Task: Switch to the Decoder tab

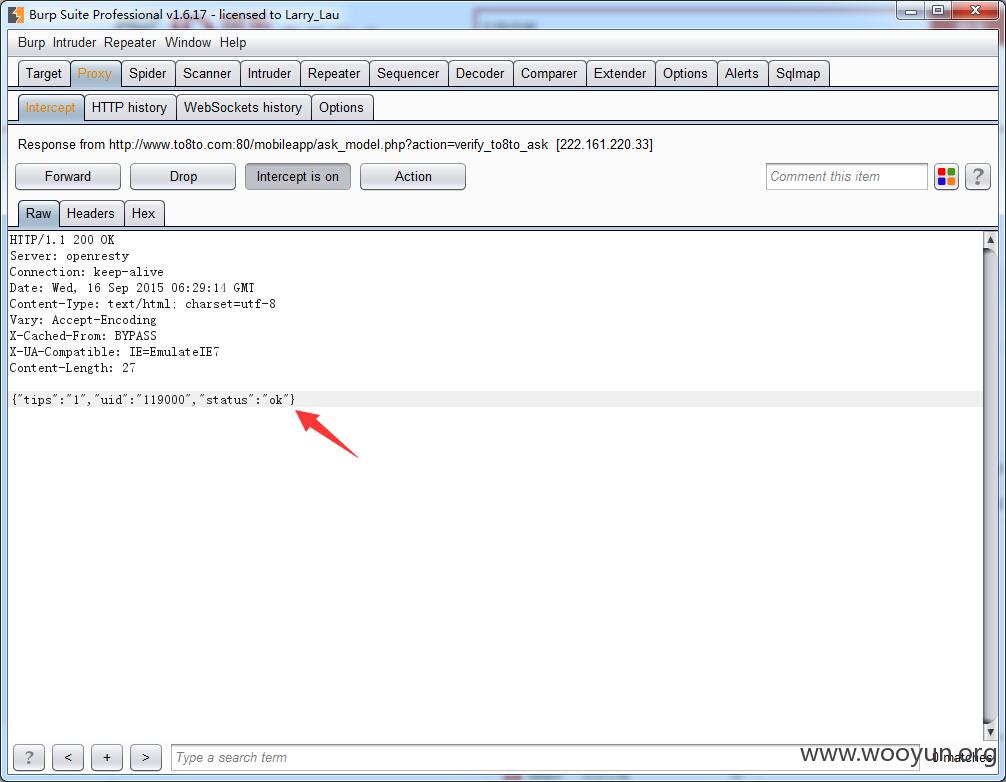Action: tap(480, 74)
